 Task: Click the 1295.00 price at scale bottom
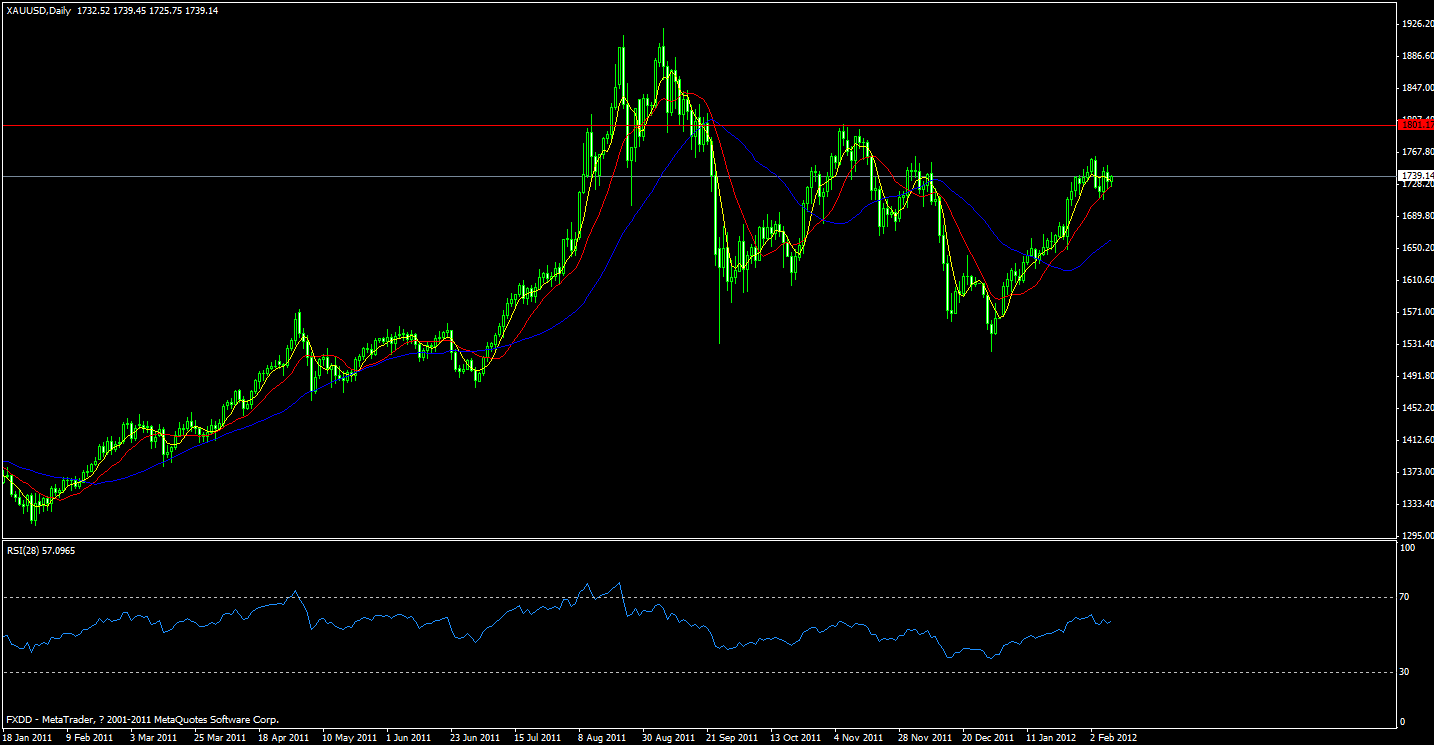point(1413,534)
